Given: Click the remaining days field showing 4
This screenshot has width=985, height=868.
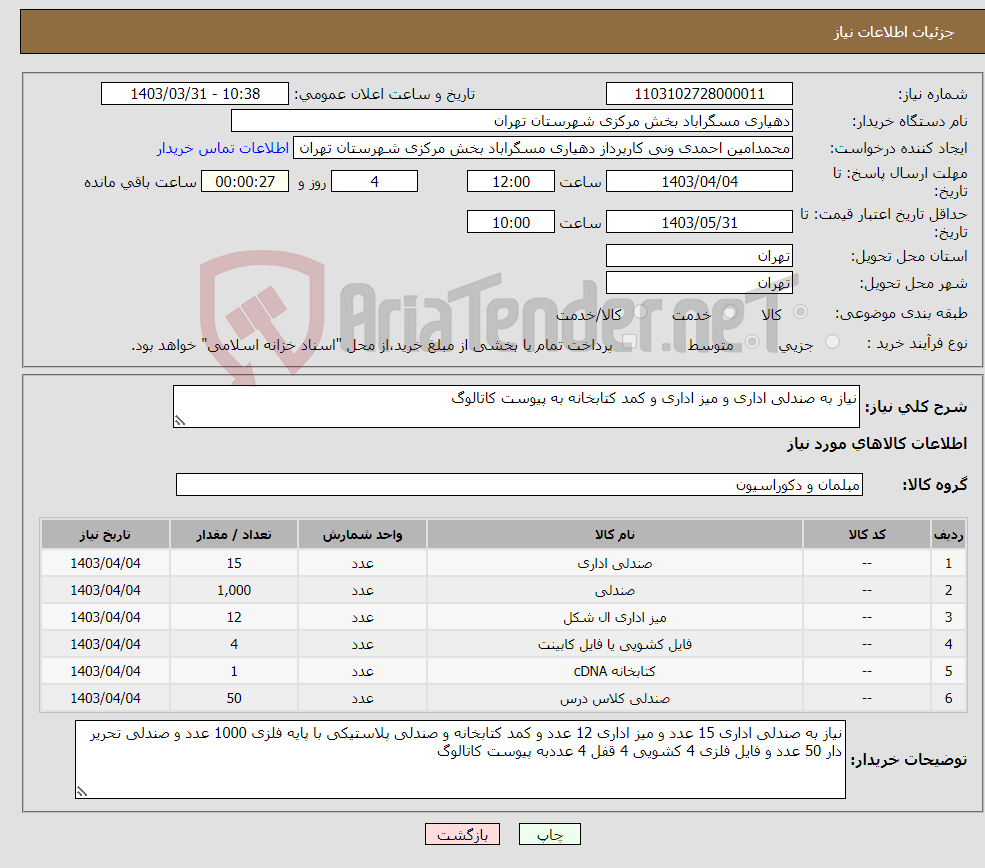Looking at the screenshot, I should (x=374, y=182).
